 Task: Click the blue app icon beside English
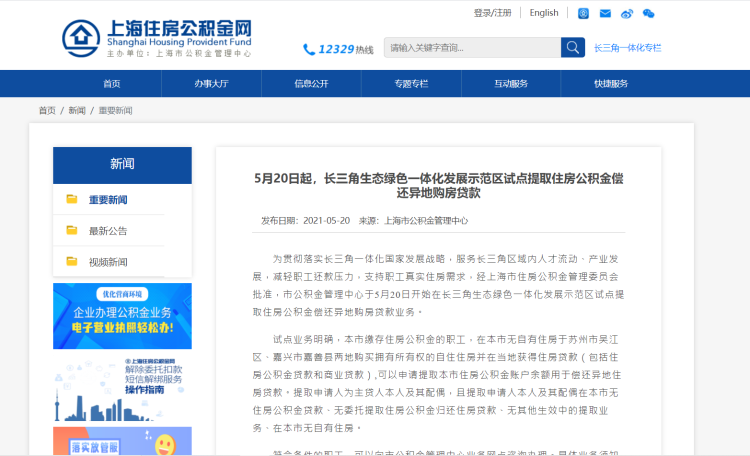click(584, 13)
